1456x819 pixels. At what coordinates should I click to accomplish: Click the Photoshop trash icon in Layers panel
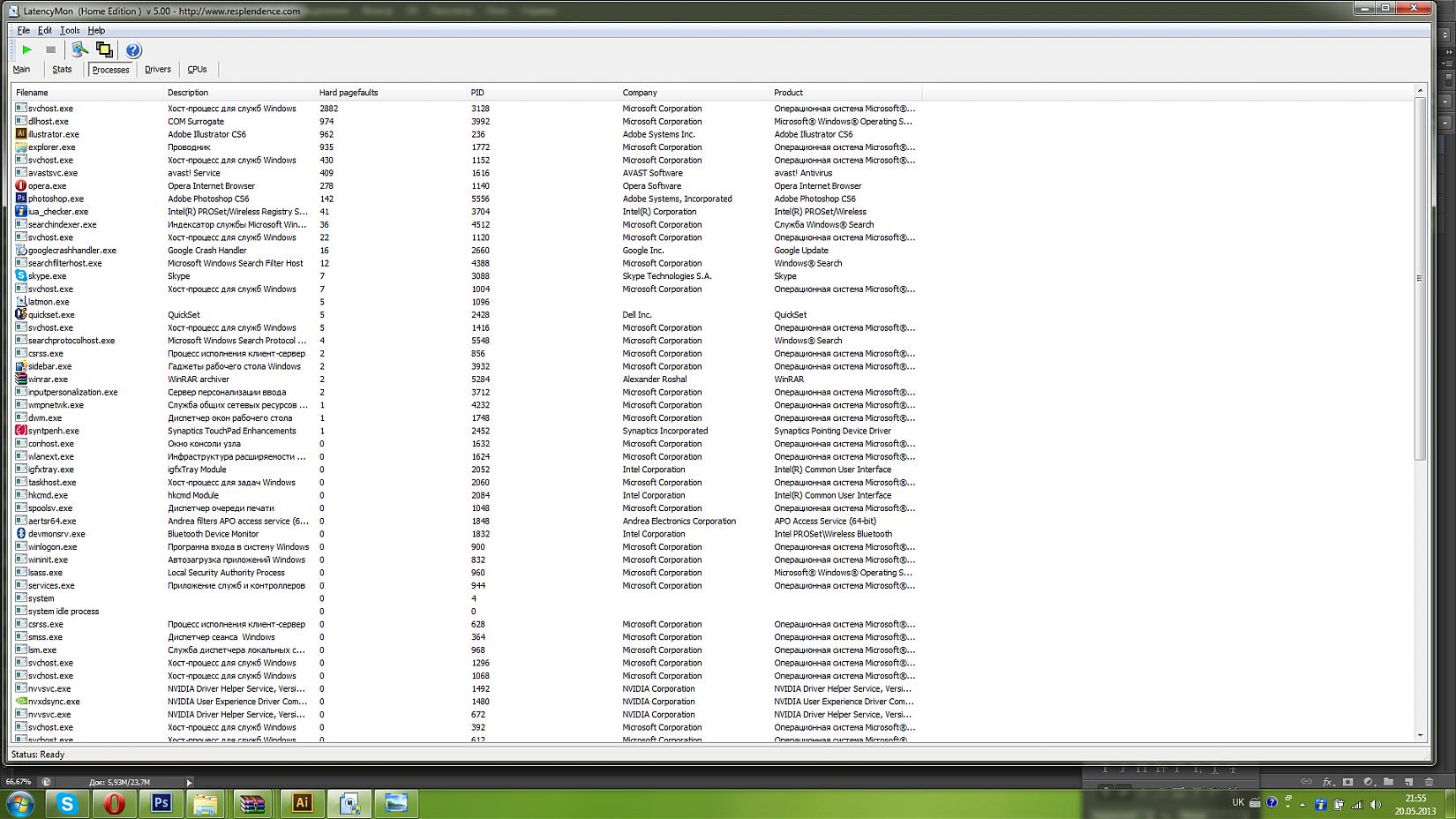[1429, 781]
